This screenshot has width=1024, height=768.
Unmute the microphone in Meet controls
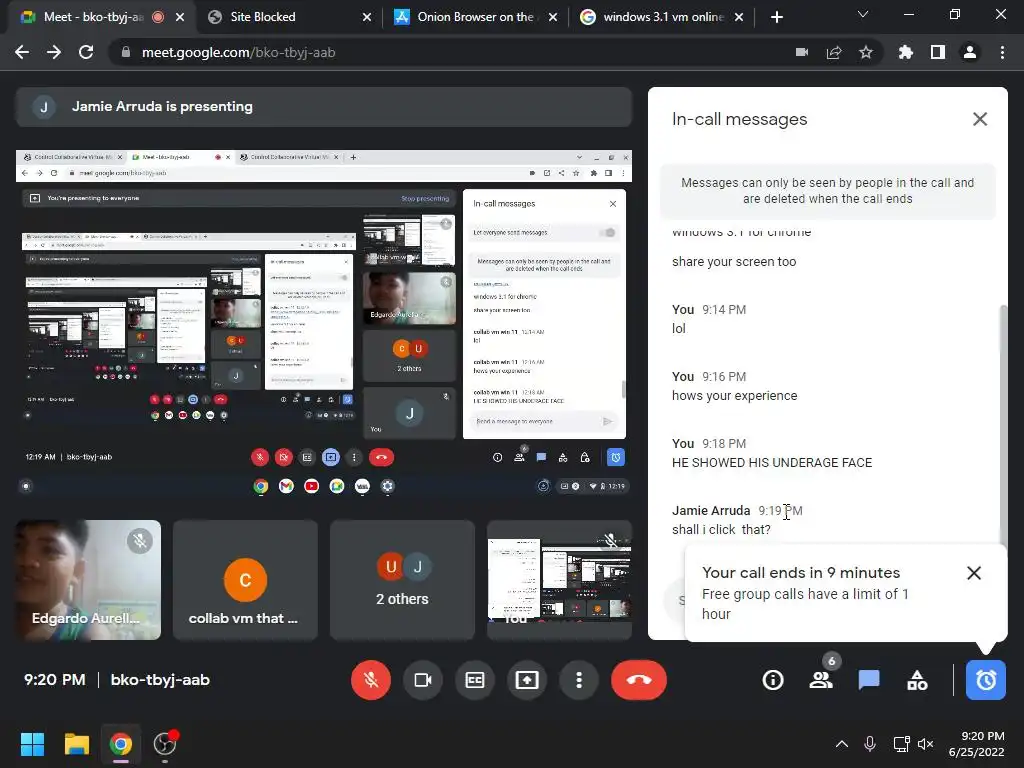[x=371, y=680]
